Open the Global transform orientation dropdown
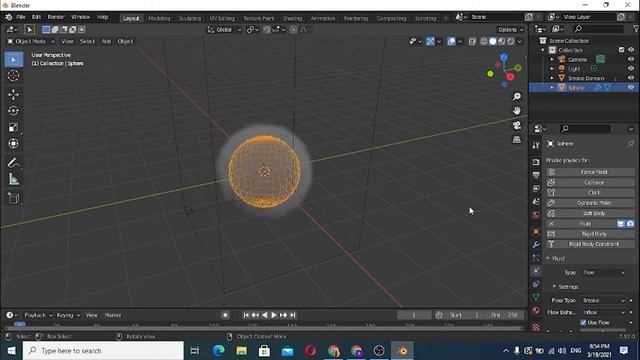Screen dimensions: 640x360 pos(224,29)
